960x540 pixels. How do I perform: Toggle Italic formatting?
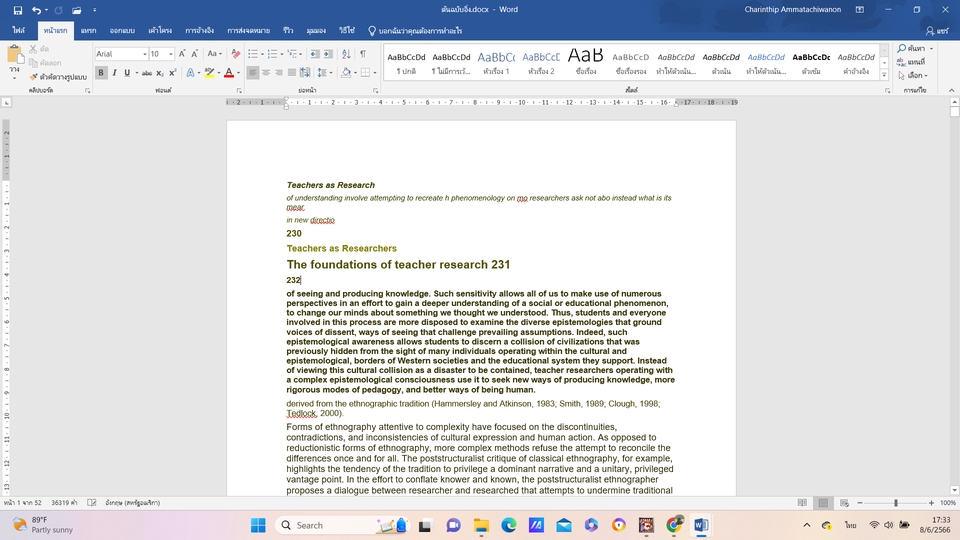pyautogui.click(x=114, y=73)
